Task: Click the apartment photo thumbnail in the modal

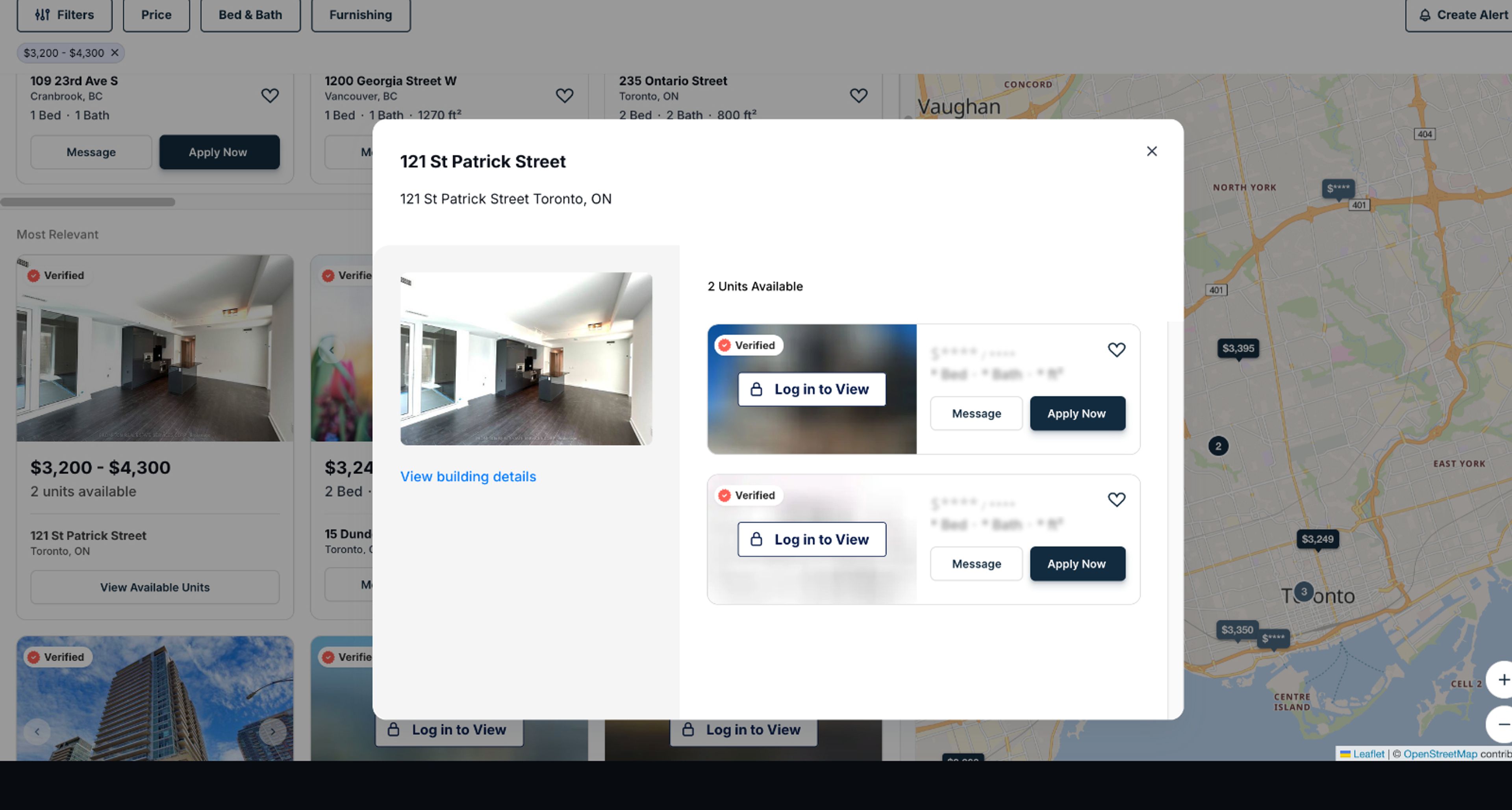Action: click(525, 359)
